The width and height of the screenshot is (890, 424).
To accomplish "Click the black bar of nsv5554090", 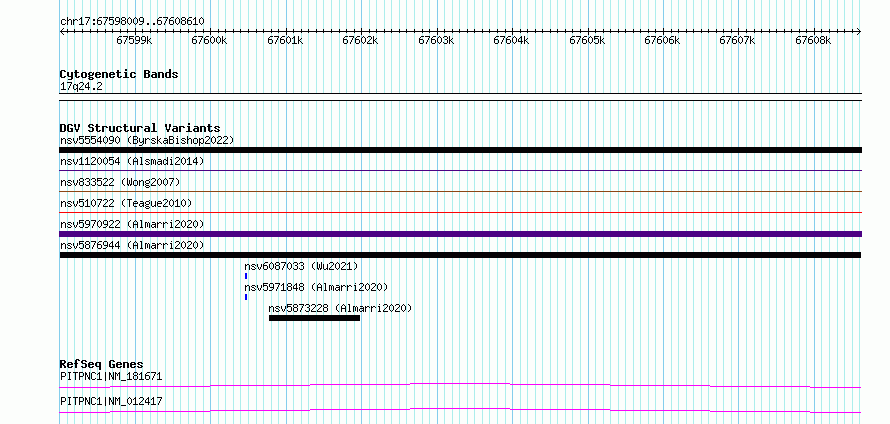I will (x=460, y=150).
